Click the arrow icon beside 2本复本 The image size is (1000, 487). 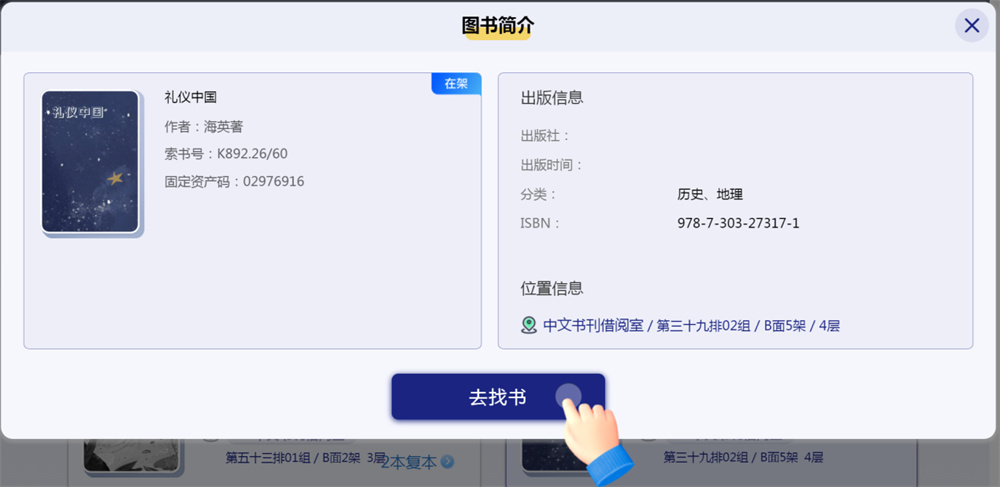tap(447, 462)
